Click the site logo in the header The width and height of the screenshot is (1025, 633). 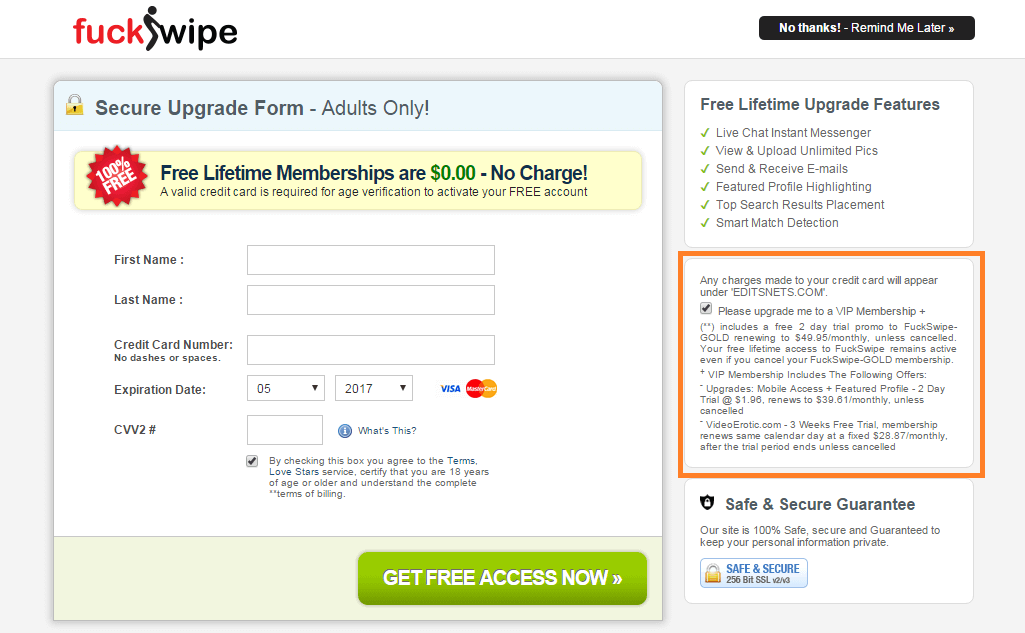(x=155, y=29)
